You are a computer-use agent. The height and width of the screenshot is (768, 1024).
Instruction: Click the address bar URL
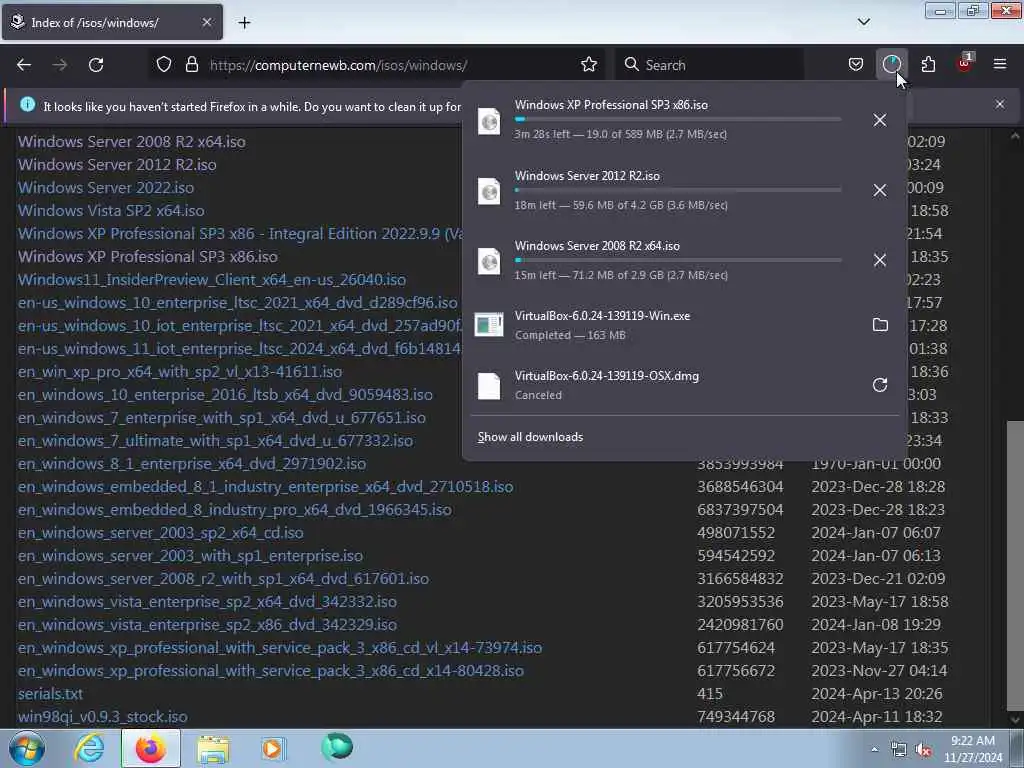coord(338,65)
